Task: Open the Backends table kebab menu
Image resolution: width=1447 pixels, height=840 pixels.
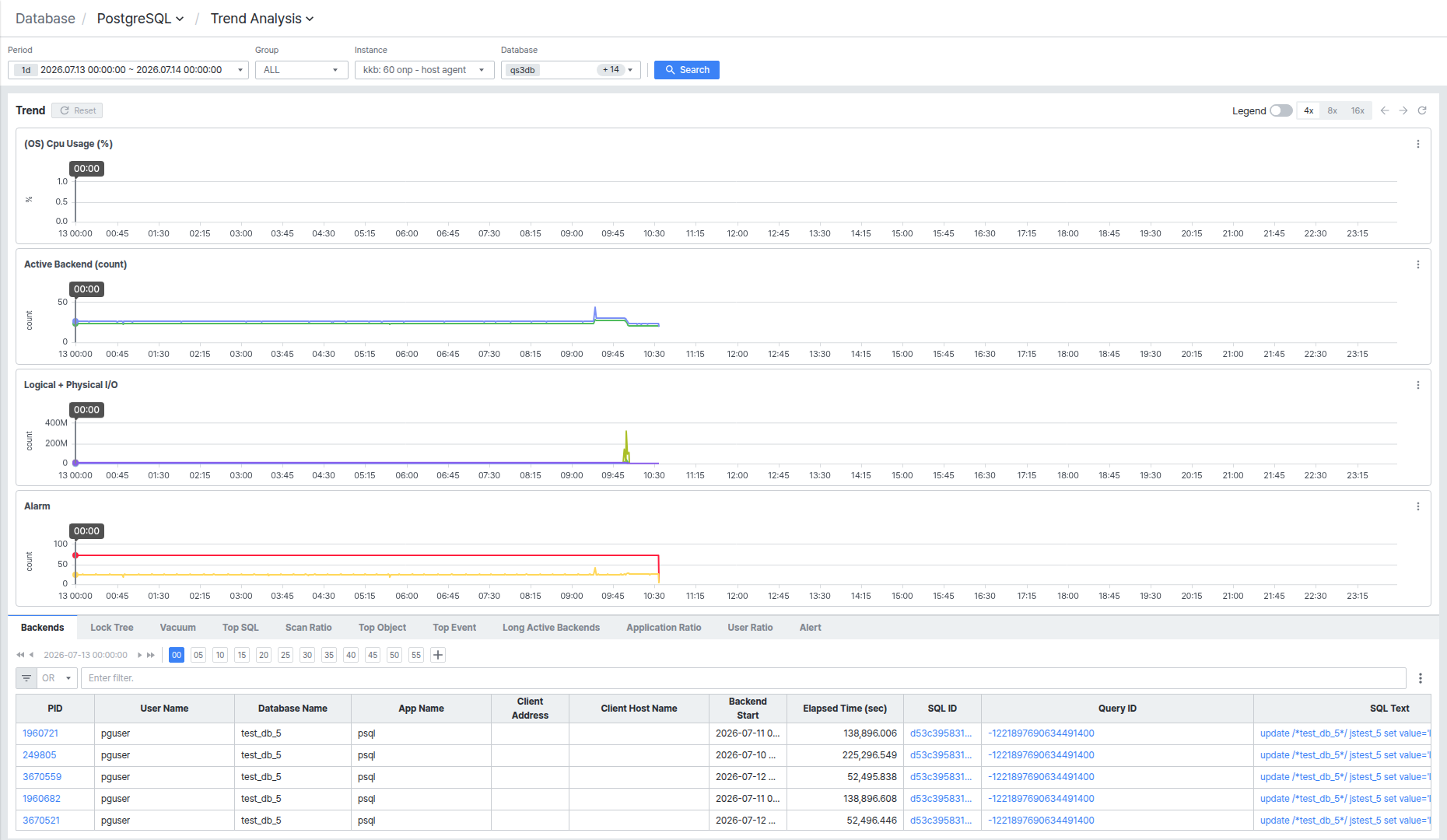Action: point(1421,678)
